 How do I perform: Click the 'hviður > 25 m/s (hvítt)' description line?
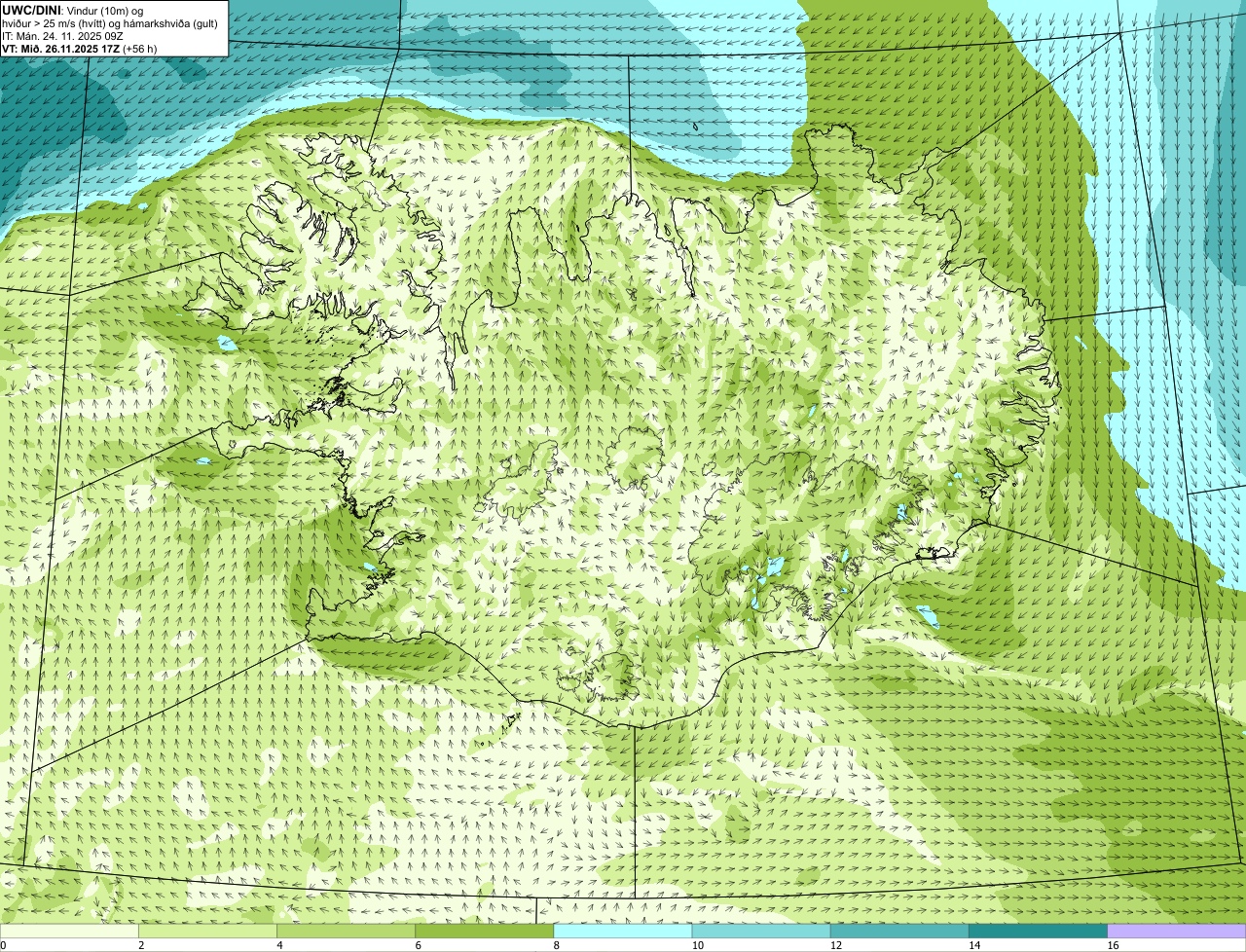tap(109, 23)
